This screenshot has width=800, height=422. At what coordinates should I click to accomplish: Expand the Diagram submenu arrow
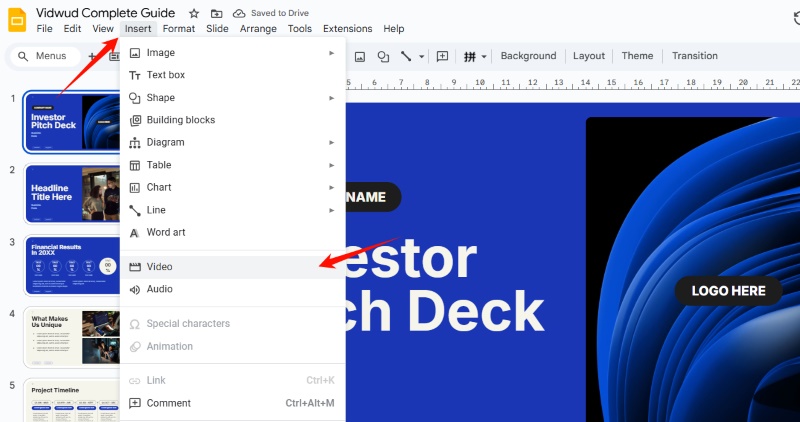332,142
